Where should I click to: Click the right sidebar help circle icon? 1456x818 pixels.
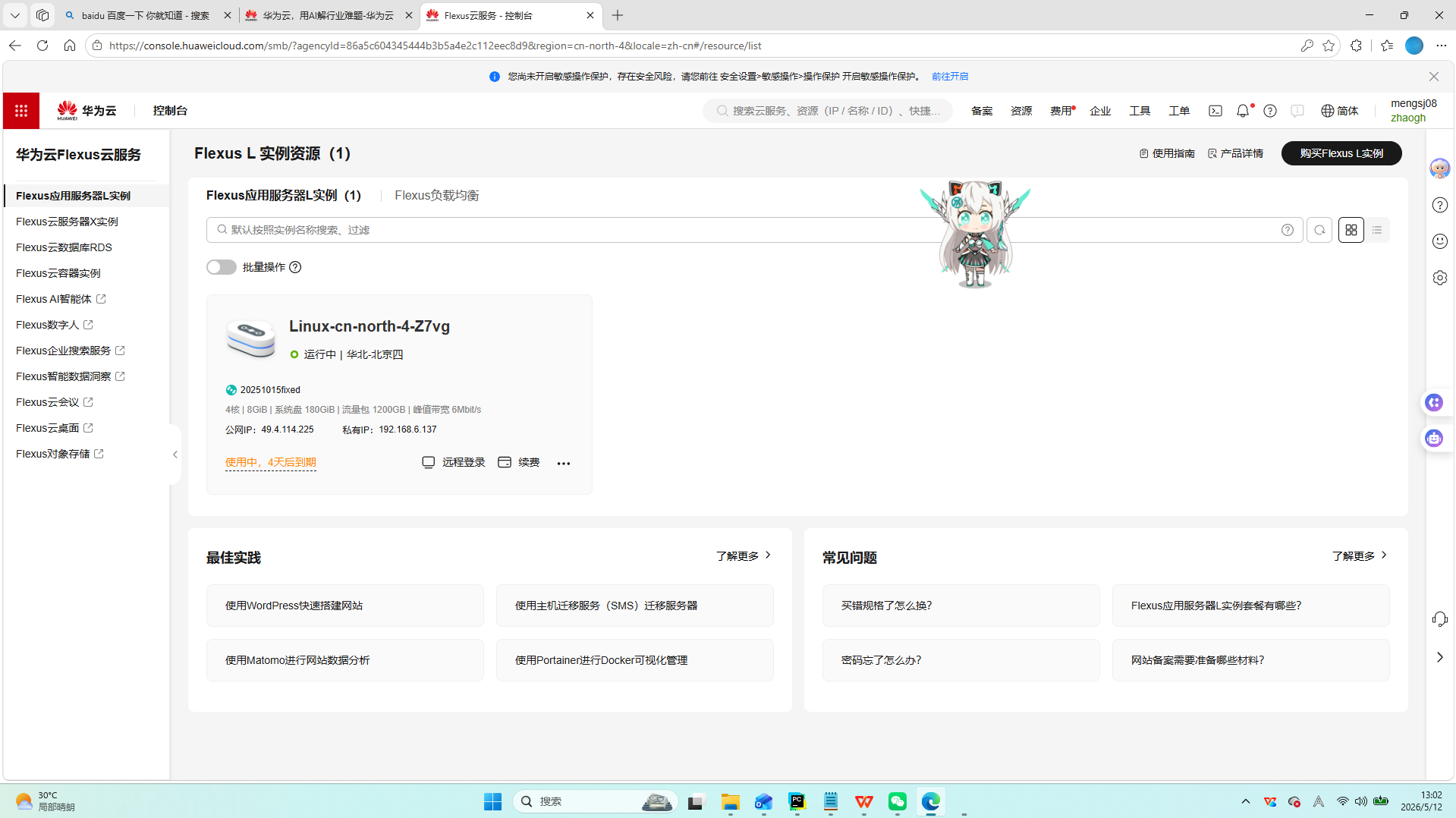click(x=1439, y=205)
